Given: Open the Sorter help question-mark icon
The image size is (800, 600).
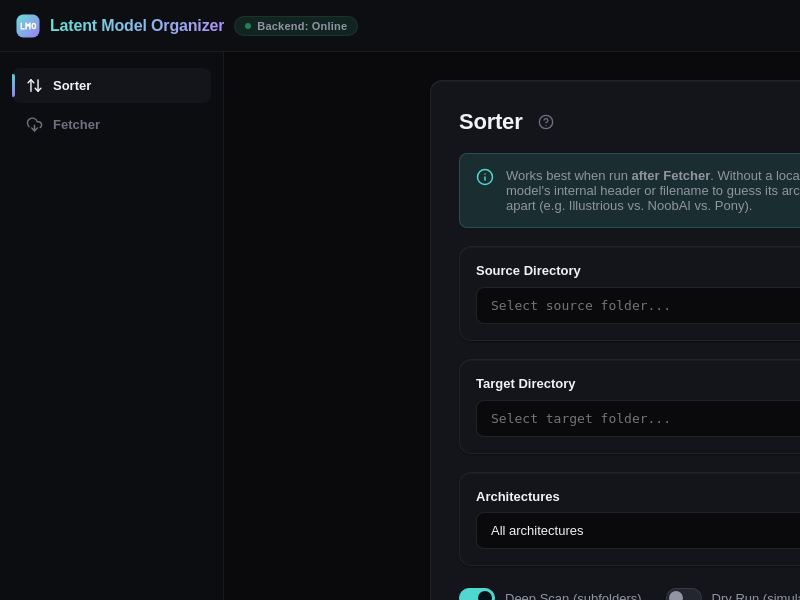Looking at the screenshot, I should 545,122.
